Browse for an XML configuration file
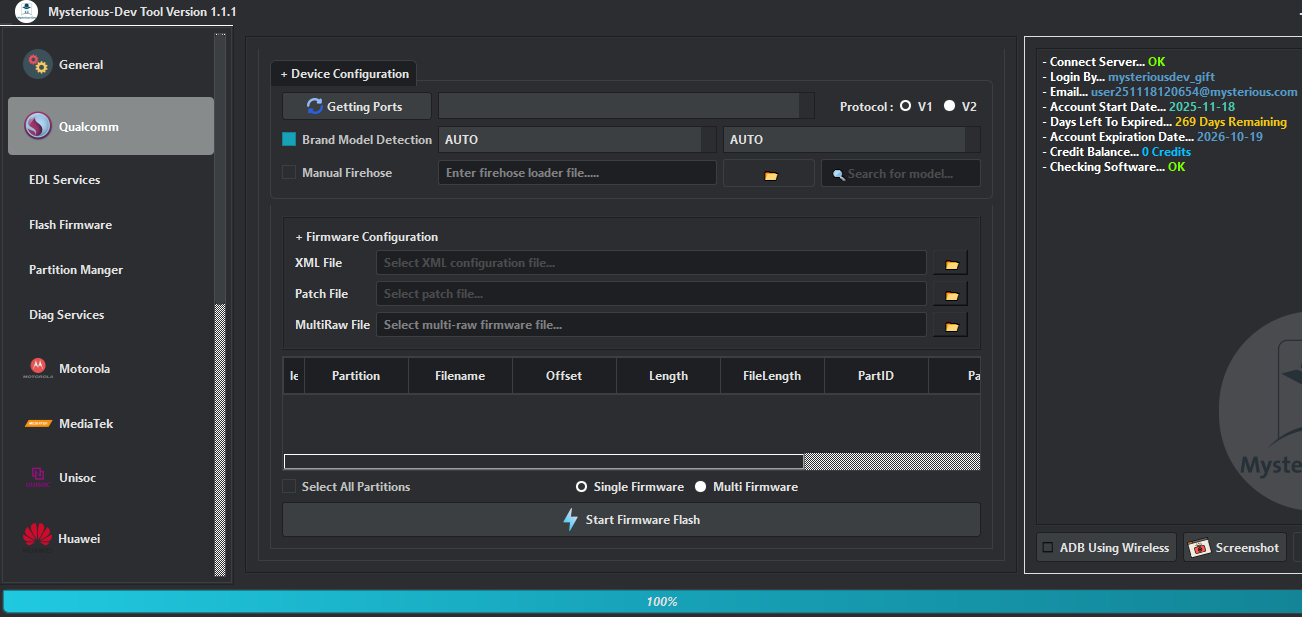The width and height of the screenshot is (1302, 617). tap(948, 262)
